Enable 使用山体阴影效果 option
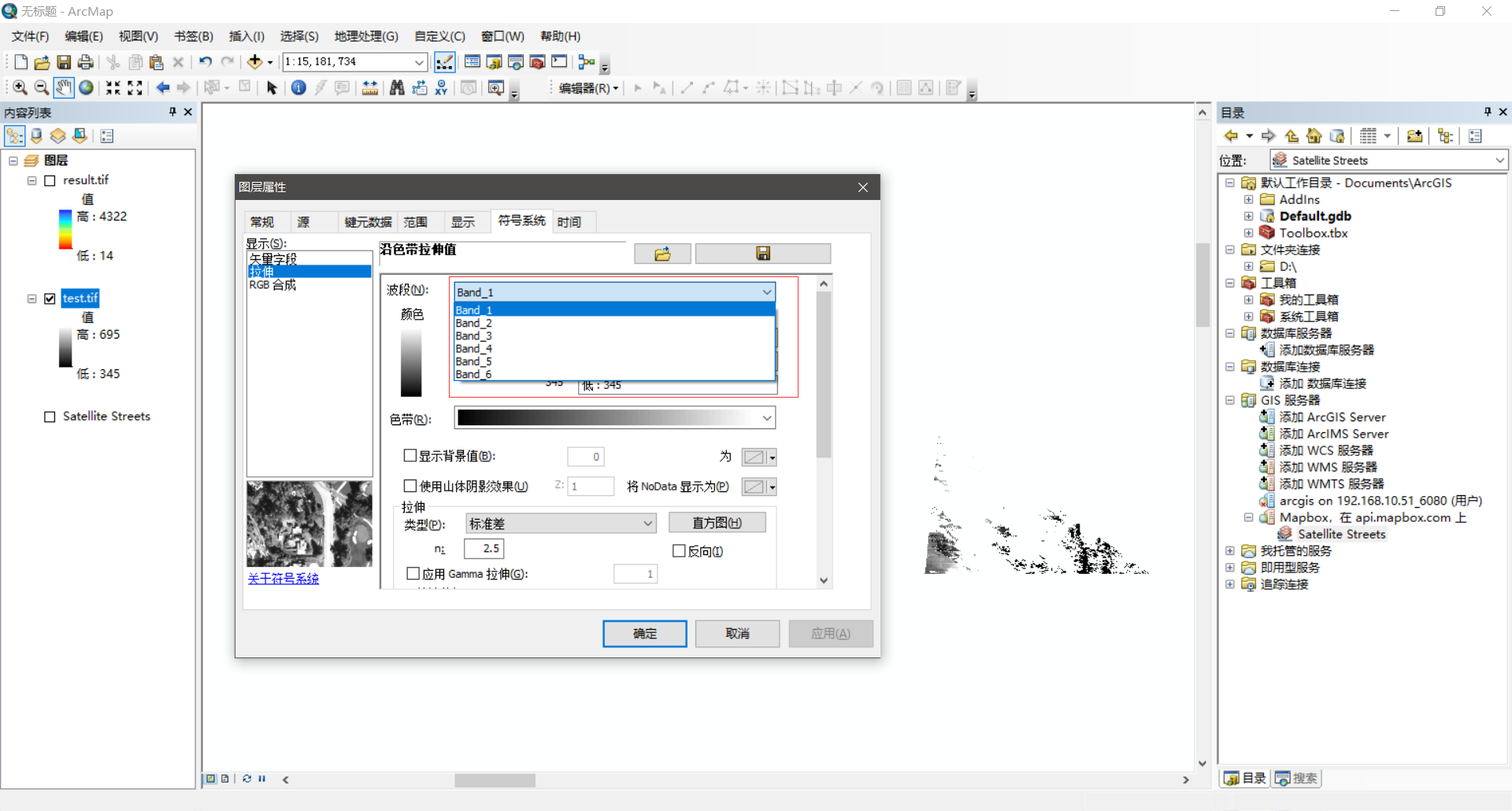1512x811 pixels. click(x=409, y=486)
